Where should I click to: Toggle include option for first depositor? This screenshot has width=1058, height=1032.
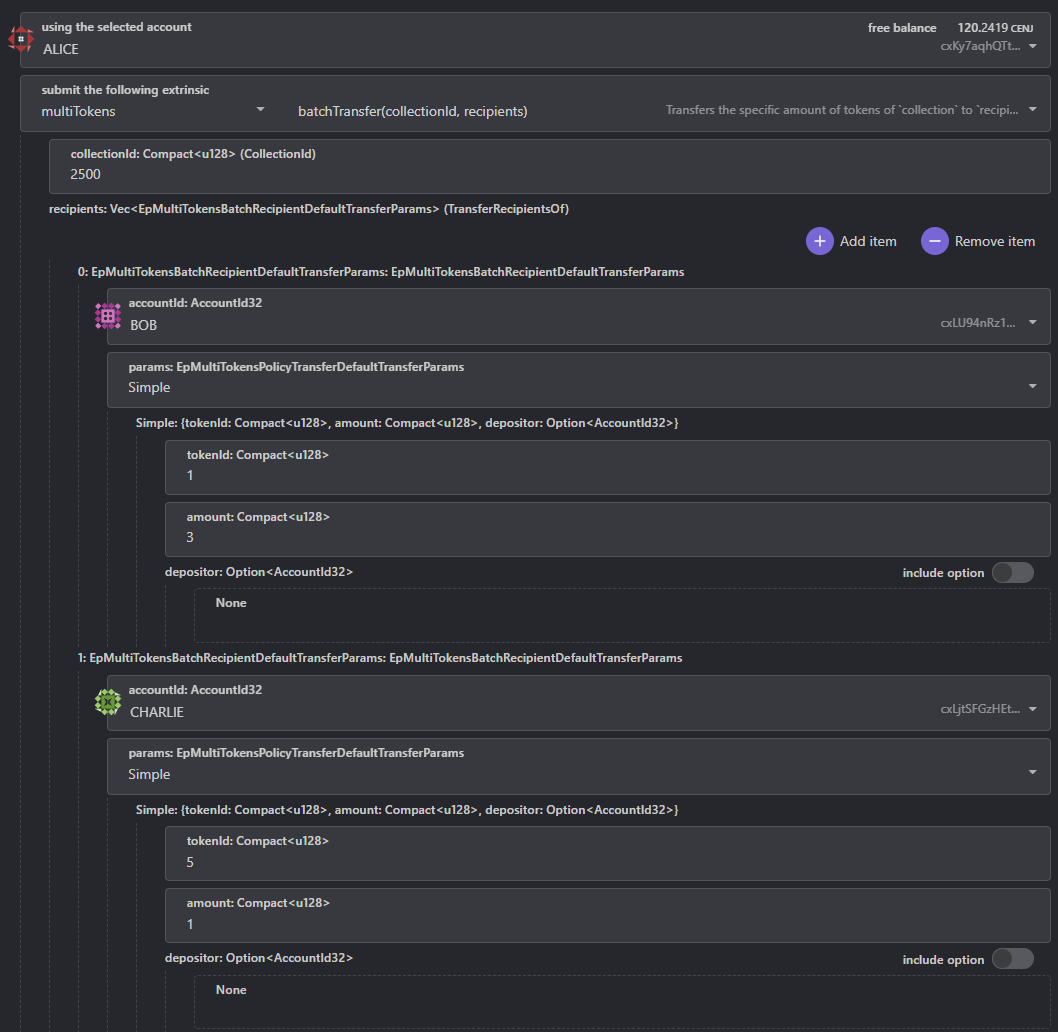click(1012, 572)
